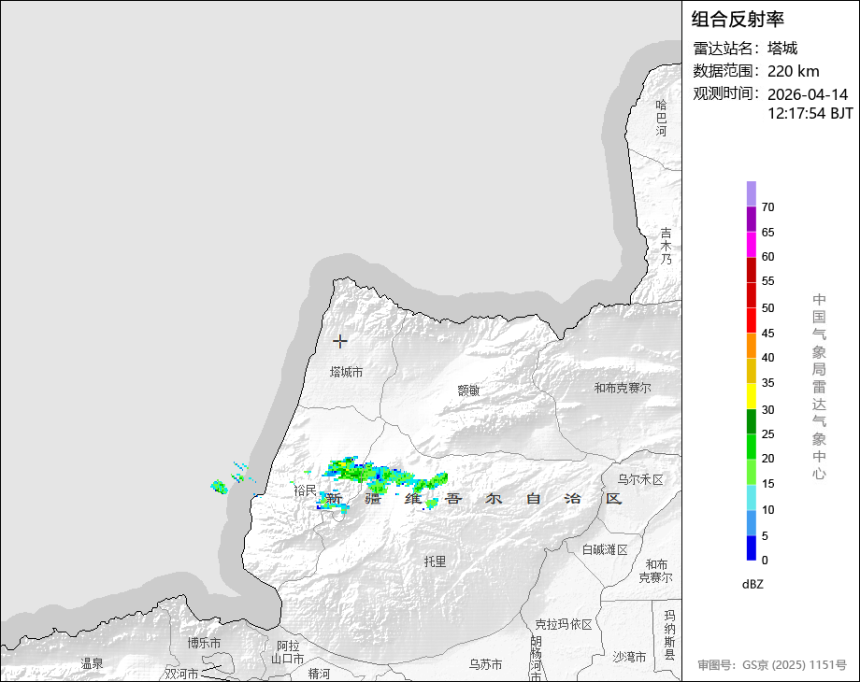The height and width of the screenshot is (682, 860).
Task: Click the 观测时间 label
Action: click(x=725, y=93)
